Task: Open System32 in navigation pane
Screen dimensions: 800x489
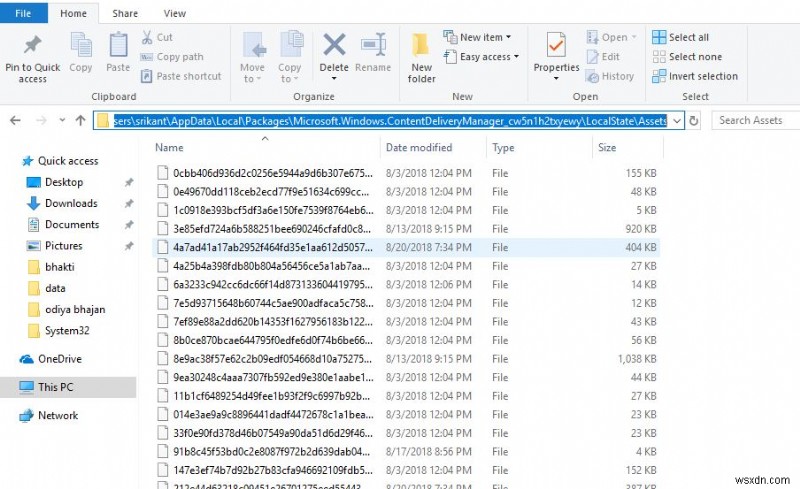Action: pos(59,331)
